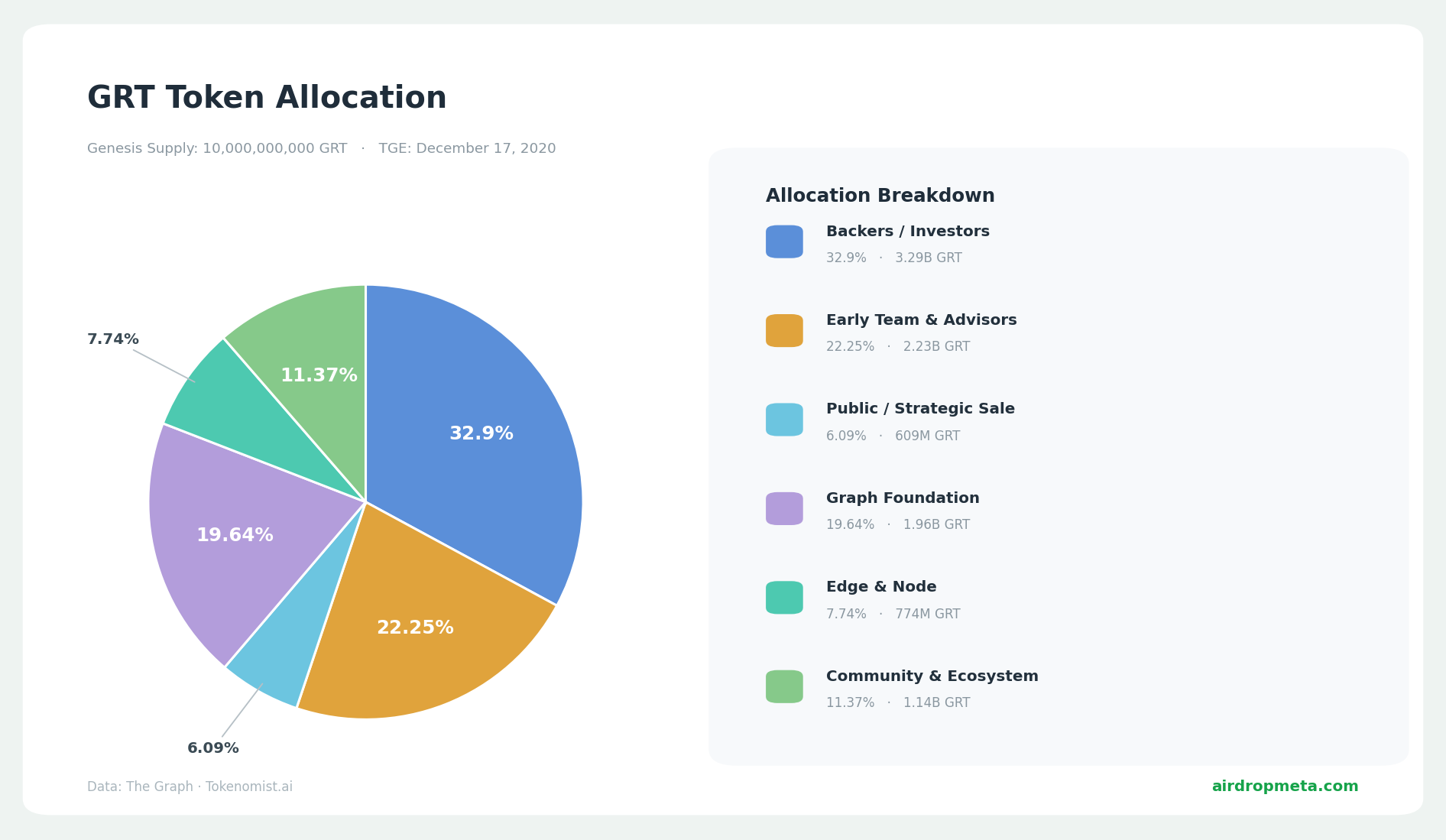Click the teal Edge & Node legend swatch
The width and height of the screenshot is (1446, 840).
tap(784, 598)
